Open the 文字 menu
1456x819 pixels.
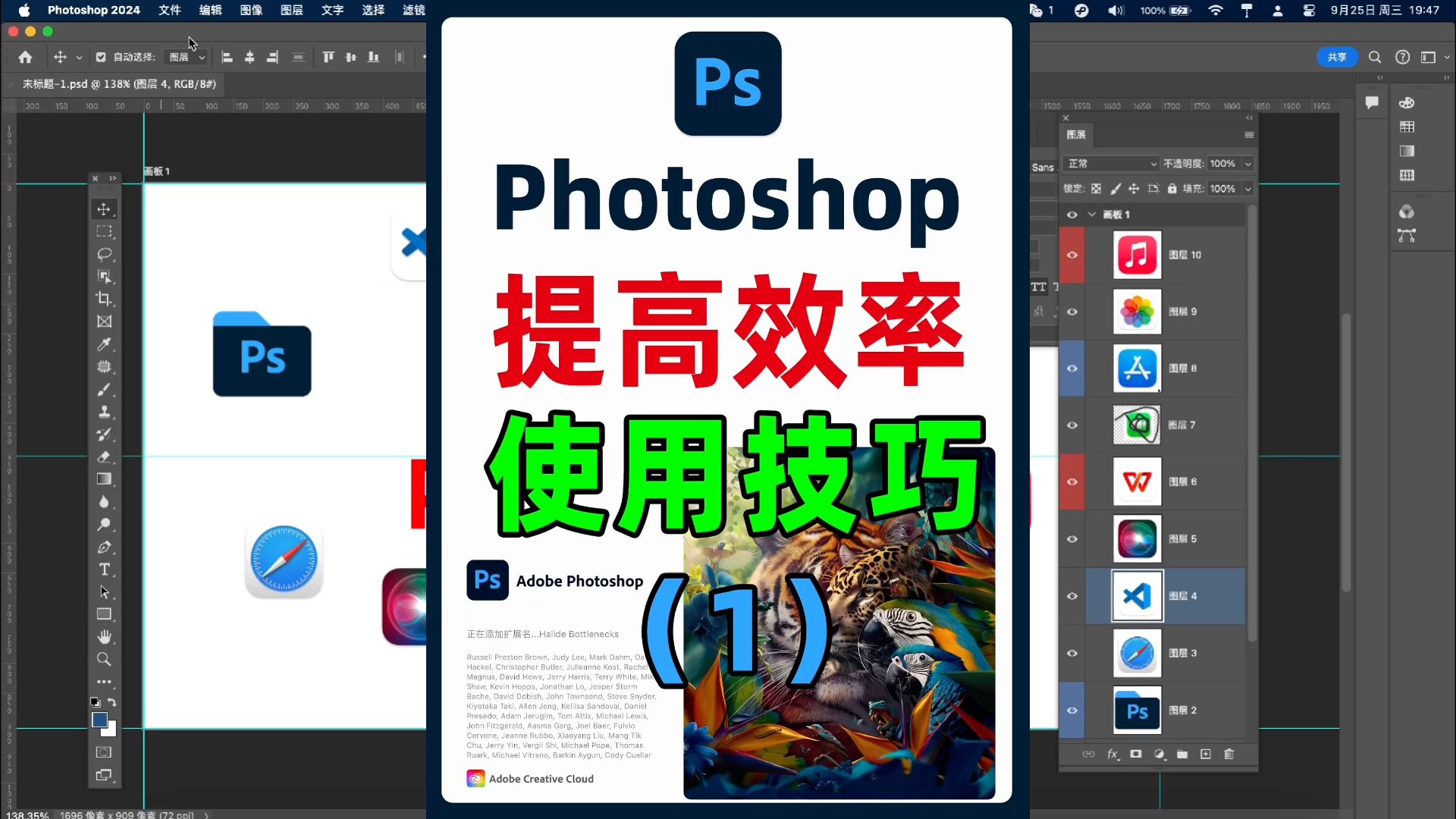[x=332, y=10]
